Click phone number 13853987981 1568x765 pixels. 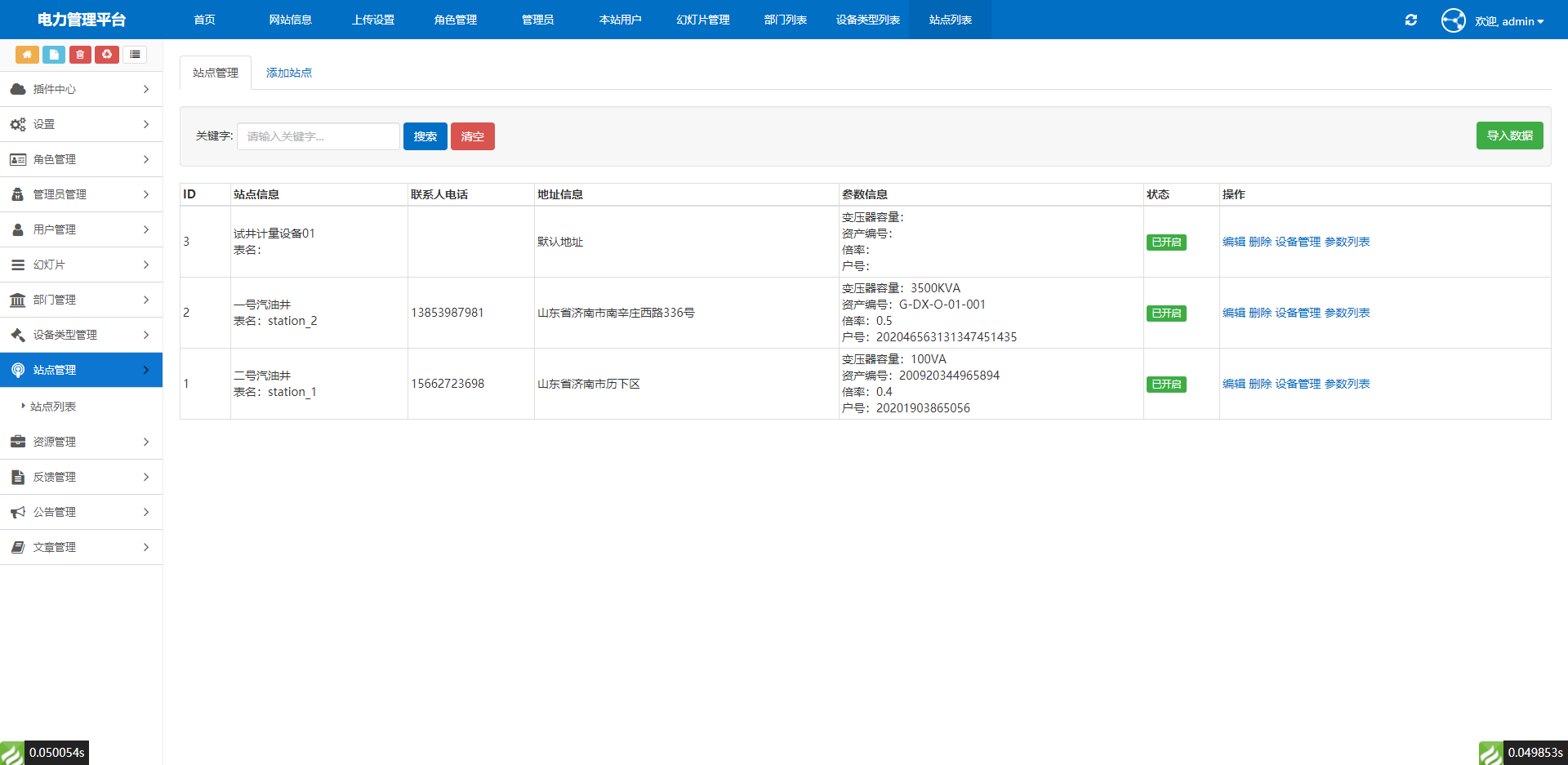448,313
